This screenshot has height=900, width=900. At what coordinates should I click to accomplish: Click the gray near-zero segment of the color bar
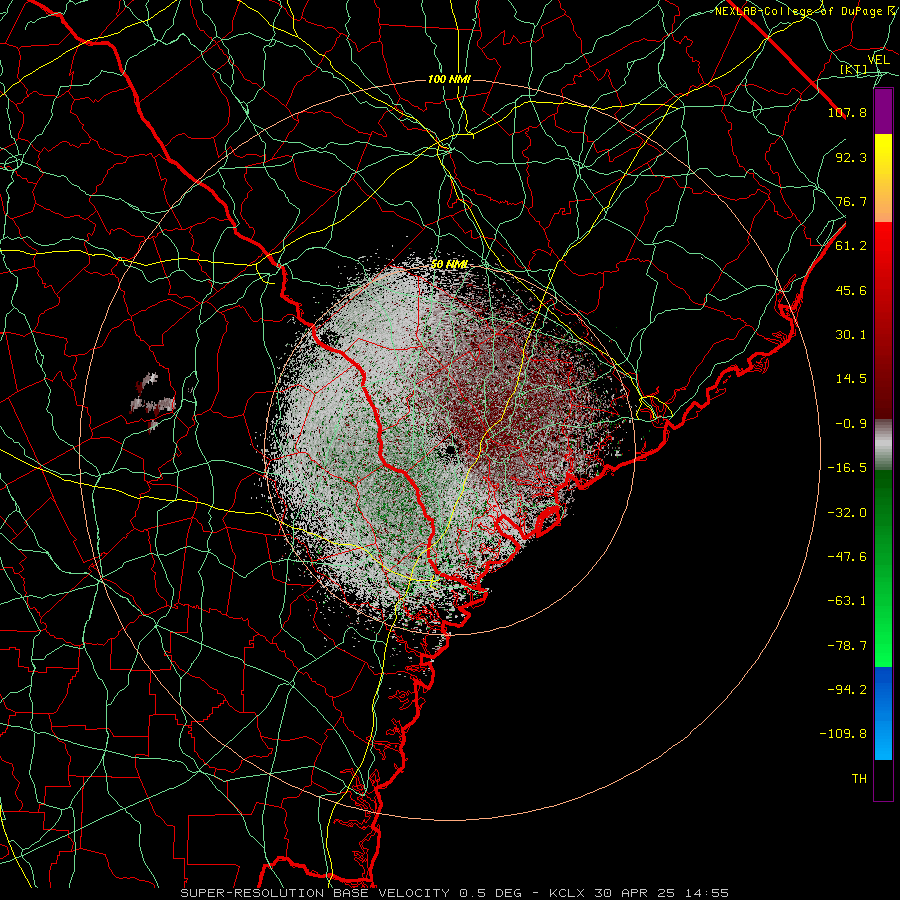[883, 445]
